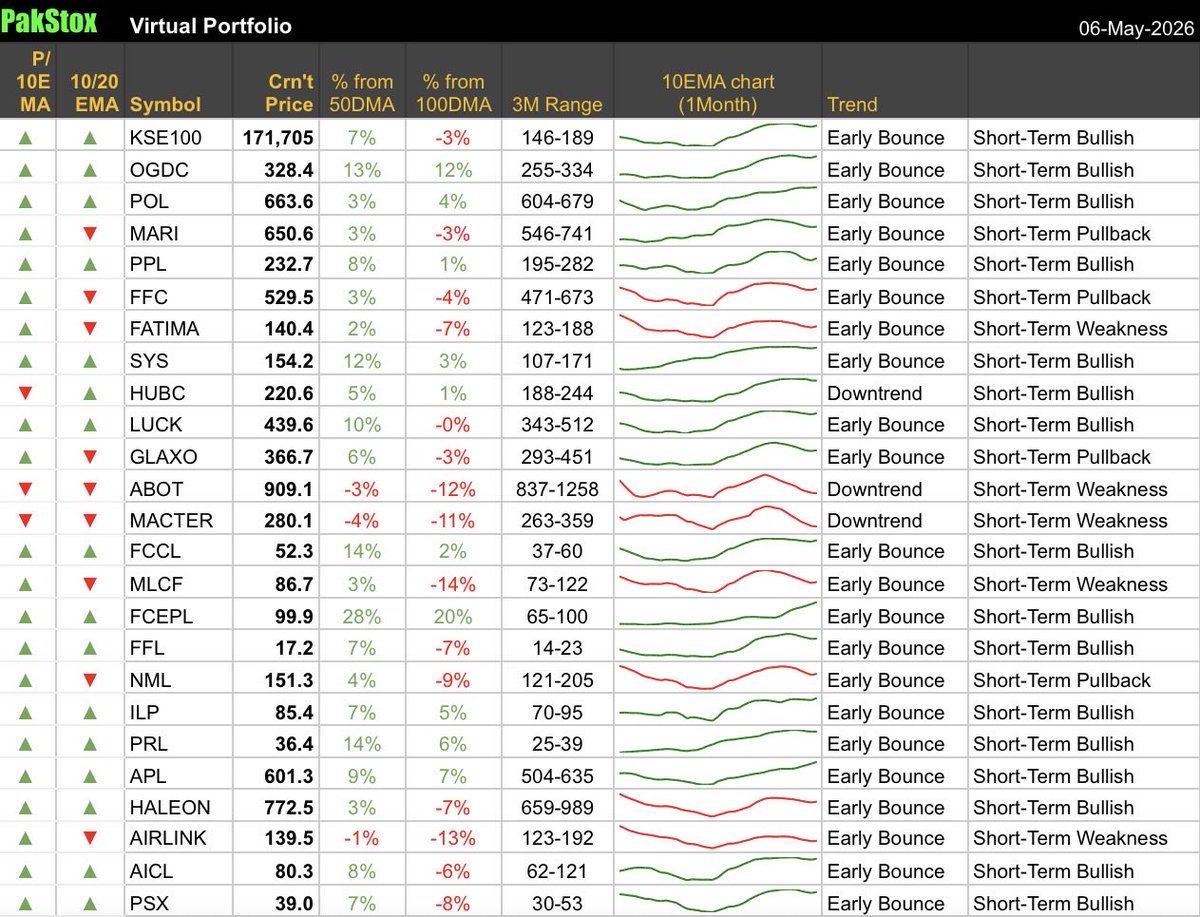The image size is (1200, 917).
Task: Select ABOT's P/10EMA red down arrow
Action: (x=25, y=489)
